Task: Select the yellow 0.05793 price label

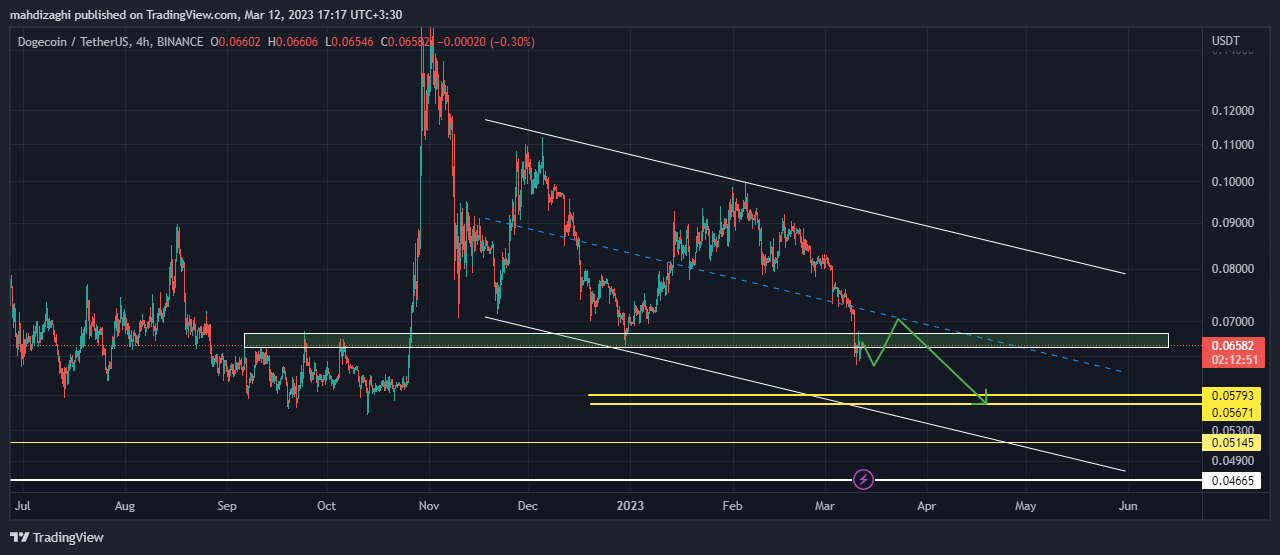Action: pos(1232,396)
